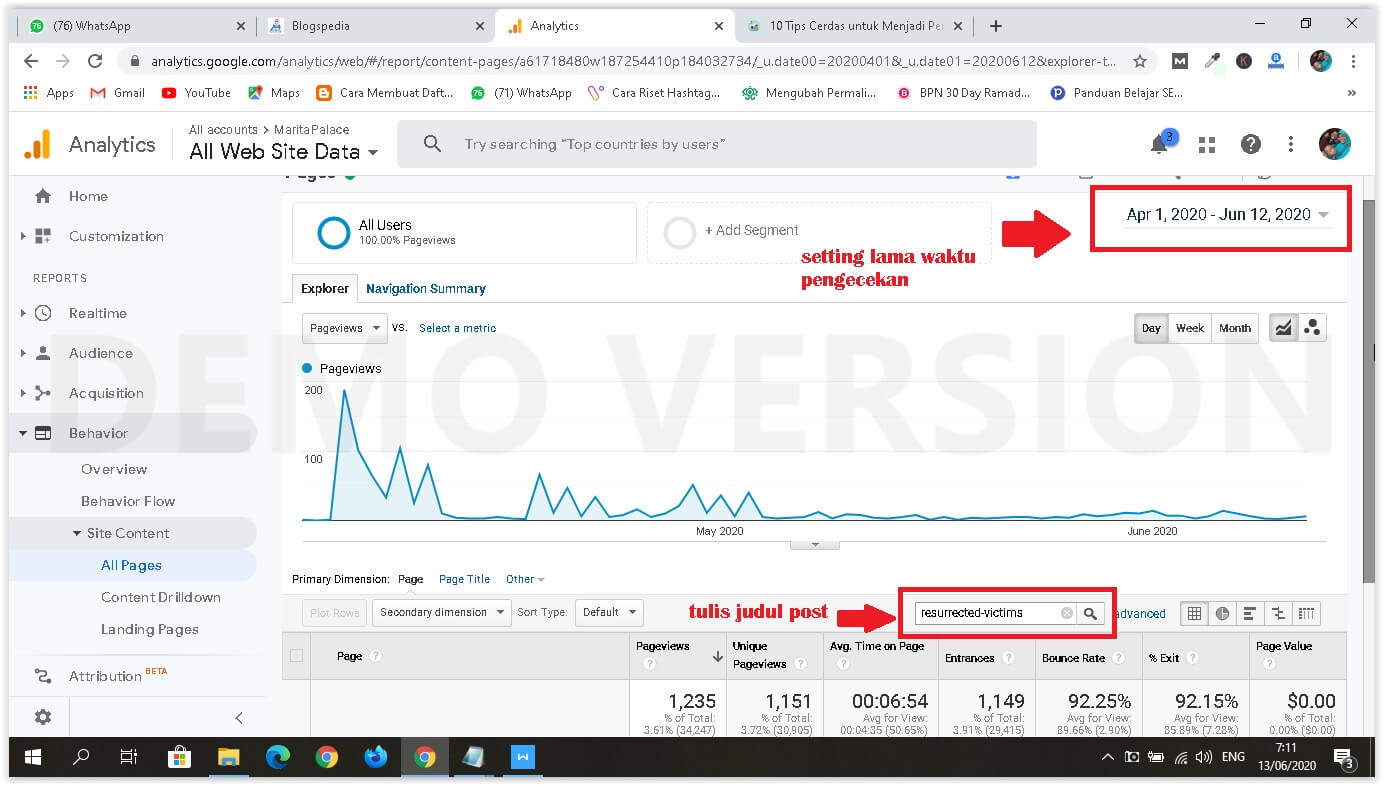
Task: Run the table search magnifier
Action: pos(1091,613)
